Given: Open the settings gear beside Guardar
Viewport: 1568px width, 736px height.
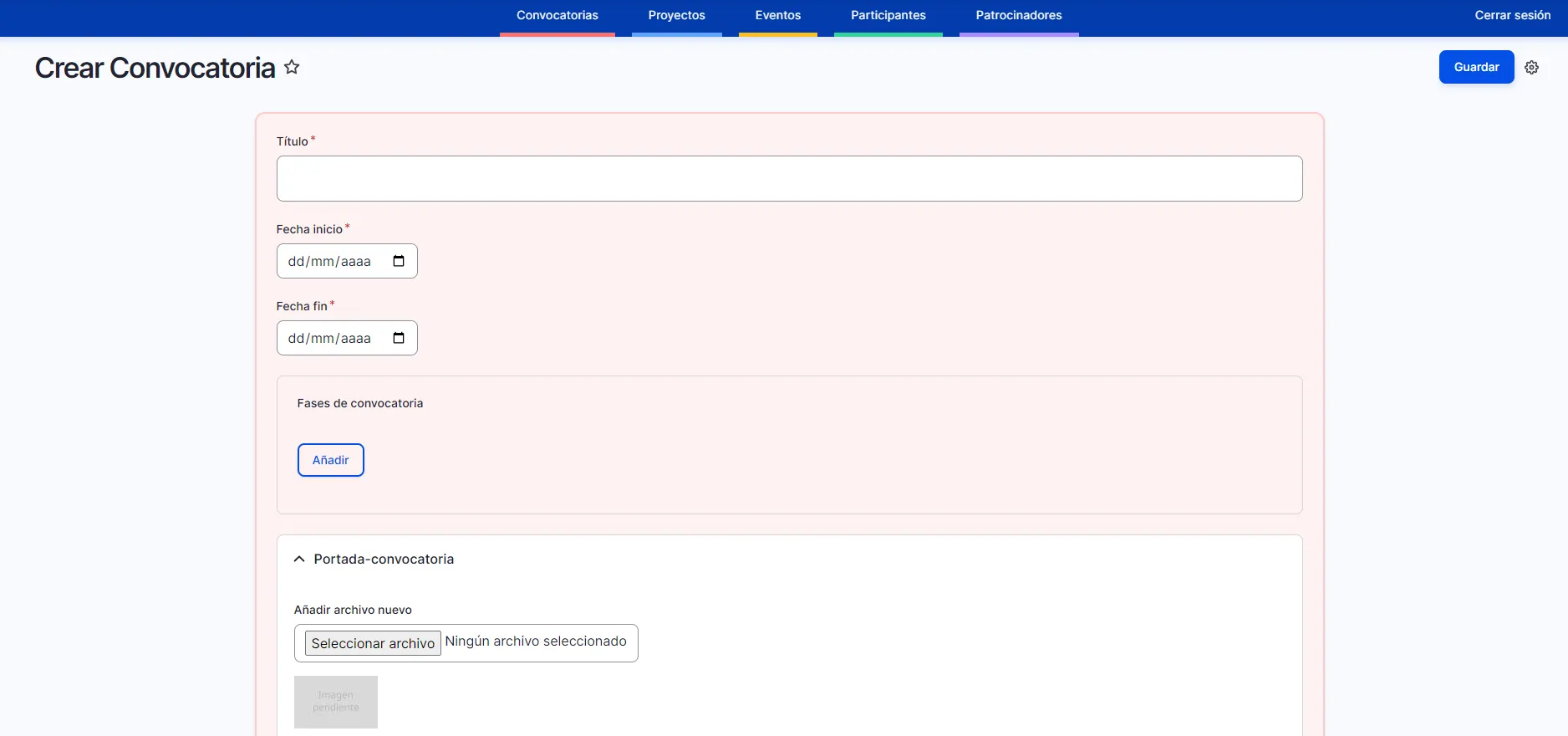Looking at the screenshot, I should pyautogui.click(x=1531, y=68).
